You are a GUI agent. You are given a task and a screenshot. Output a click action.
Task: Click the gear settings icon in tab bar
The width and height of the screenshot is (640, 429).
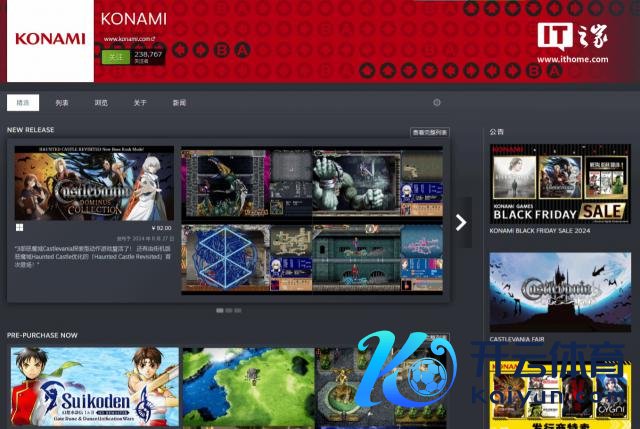tap(437, 102)
